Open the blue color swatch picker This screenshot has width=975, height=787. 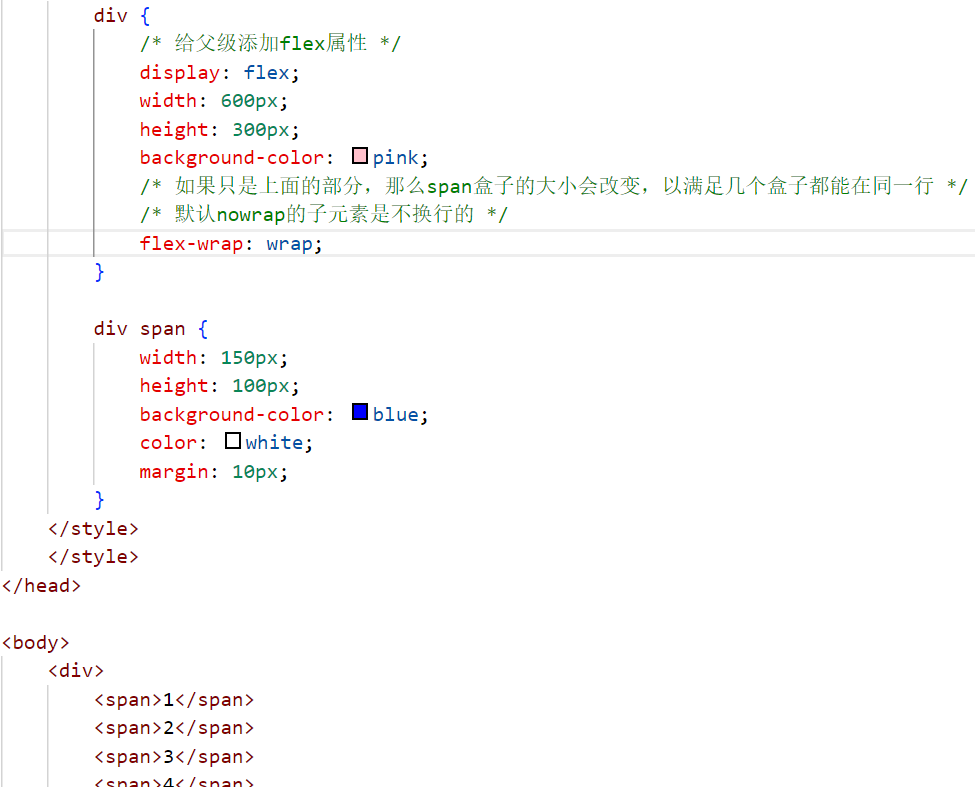[x=359, y=412]
